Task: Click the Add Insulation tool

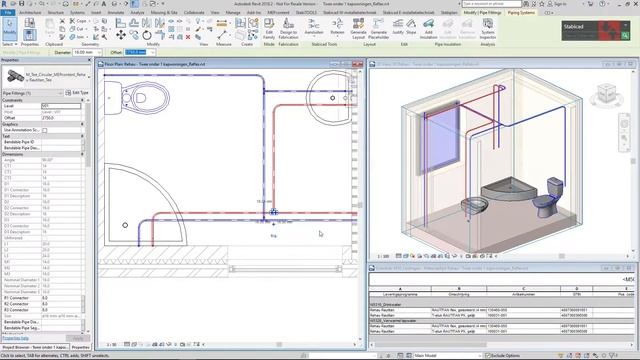Action: tap(428, 29)
